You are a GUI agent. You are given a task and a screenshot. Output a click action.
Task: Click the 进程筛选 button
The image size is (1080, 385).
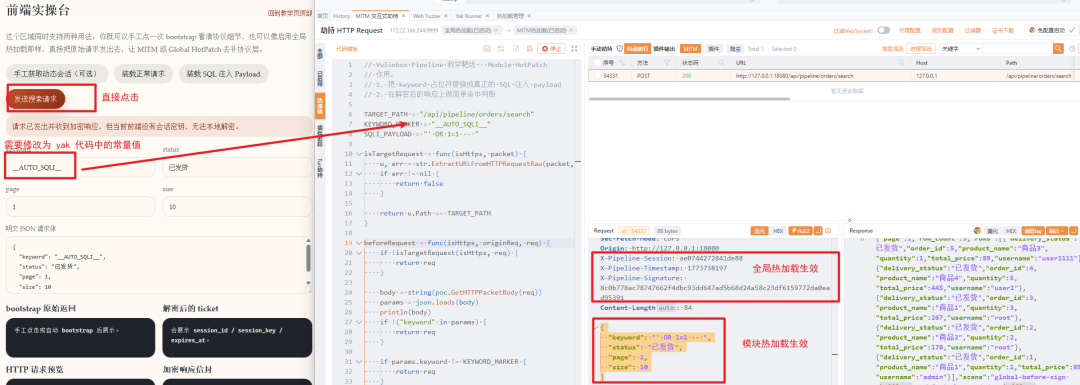pyautogui.click(x=921, y=49)
